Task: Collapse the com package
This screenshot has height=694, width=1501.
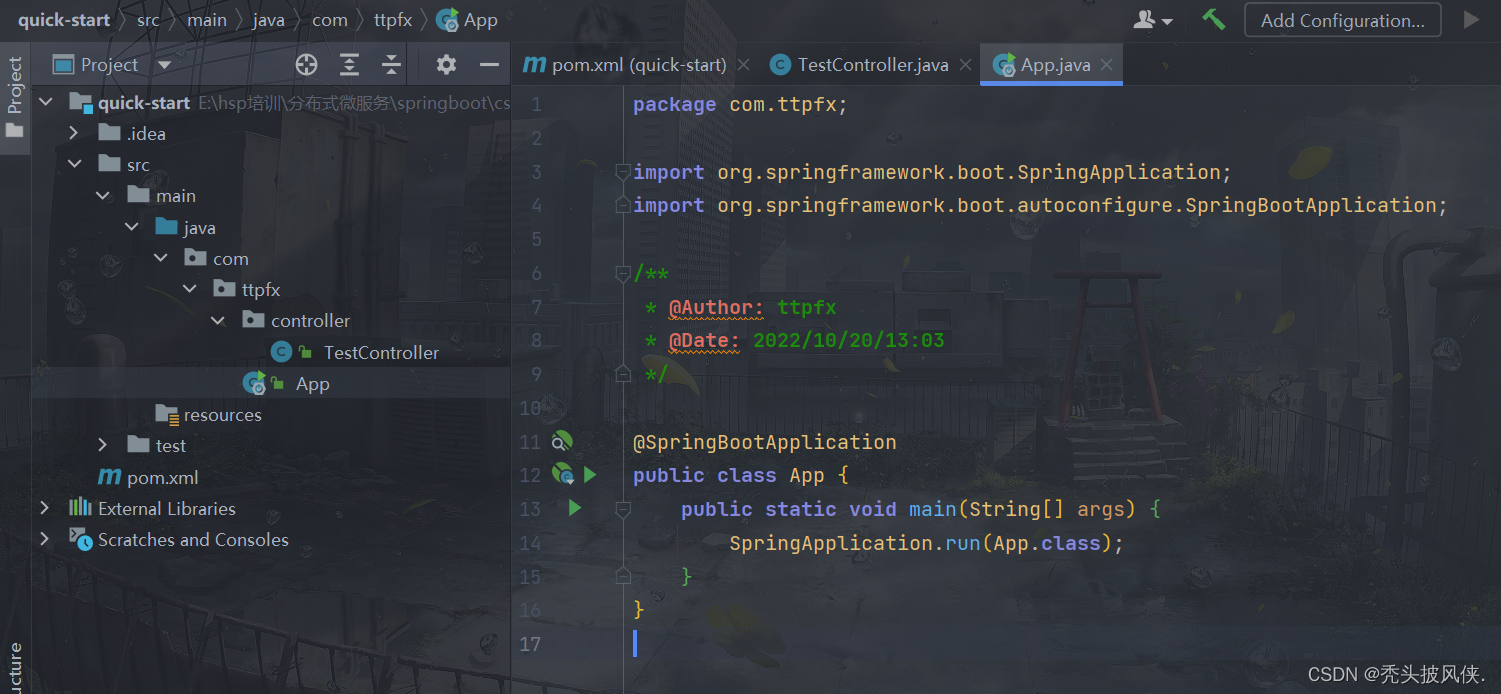Action: point(161,259)
